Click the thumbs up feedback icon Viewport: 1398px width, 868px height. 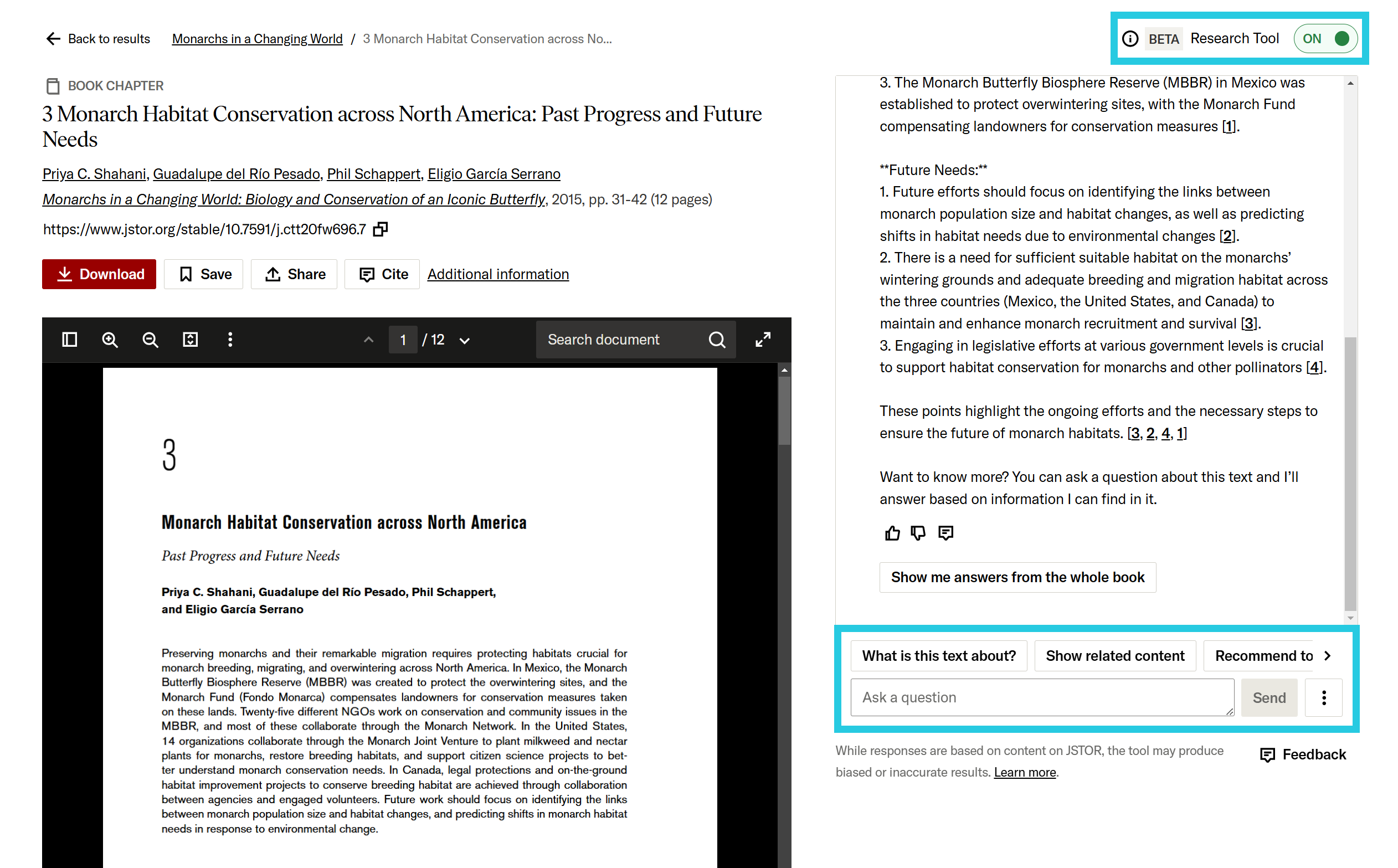point(893,533)
